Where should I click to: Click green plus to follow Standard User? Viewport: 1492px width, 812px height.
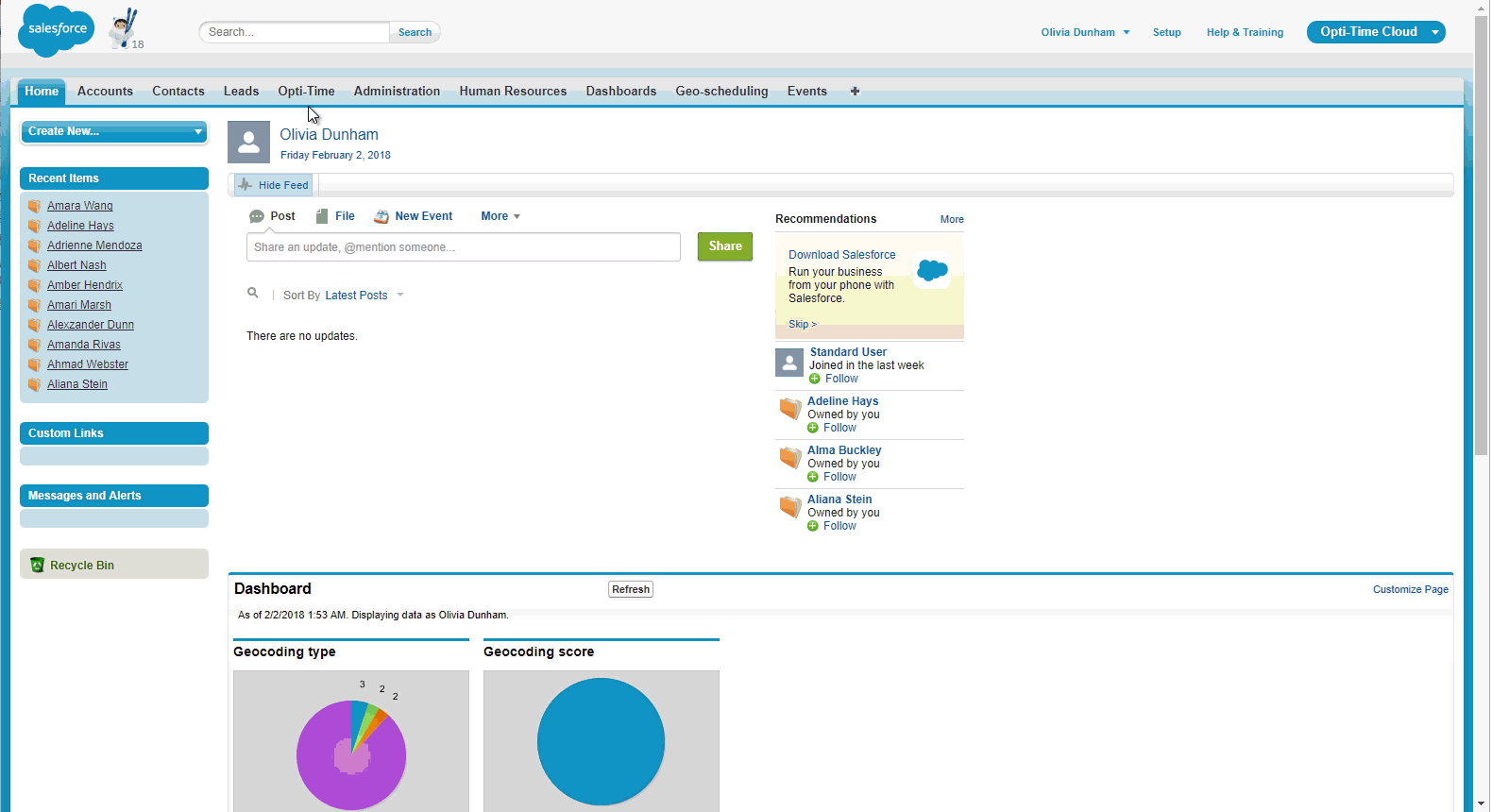(815, 379)
